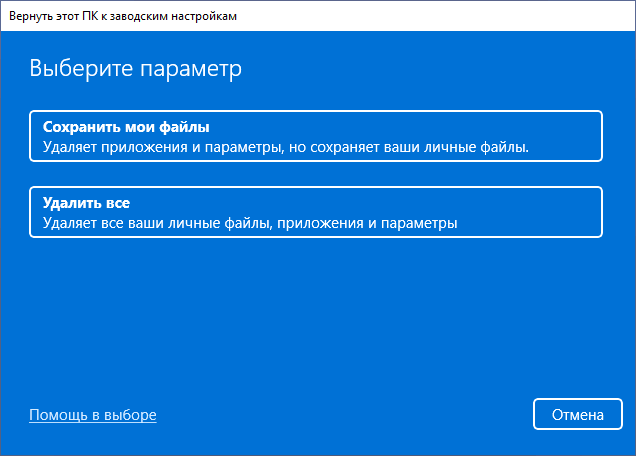Click the title bar of the reset dialog

tap(400, 17)
